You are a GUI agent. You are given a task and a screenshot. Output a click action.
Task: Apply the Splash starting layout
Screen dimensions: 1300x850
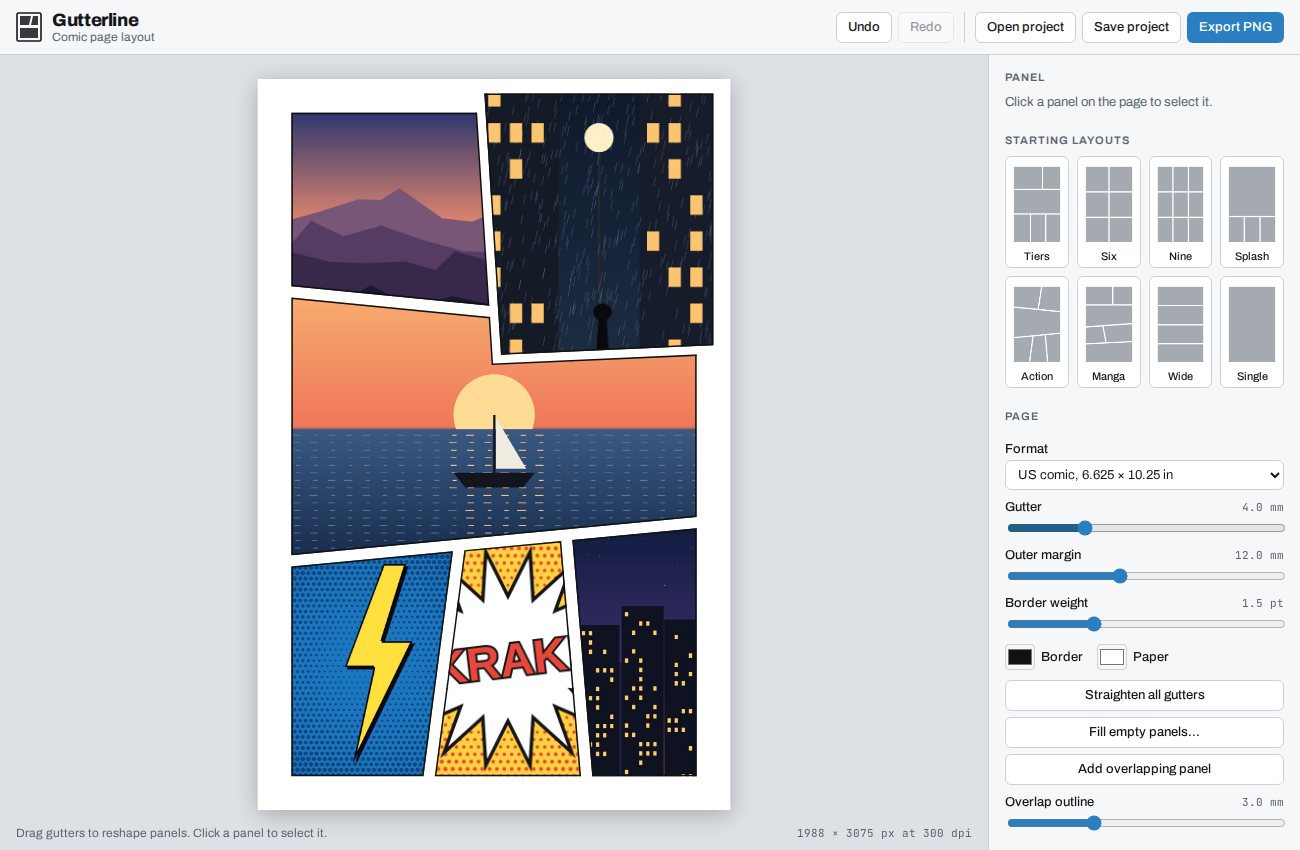[1252, 212]
